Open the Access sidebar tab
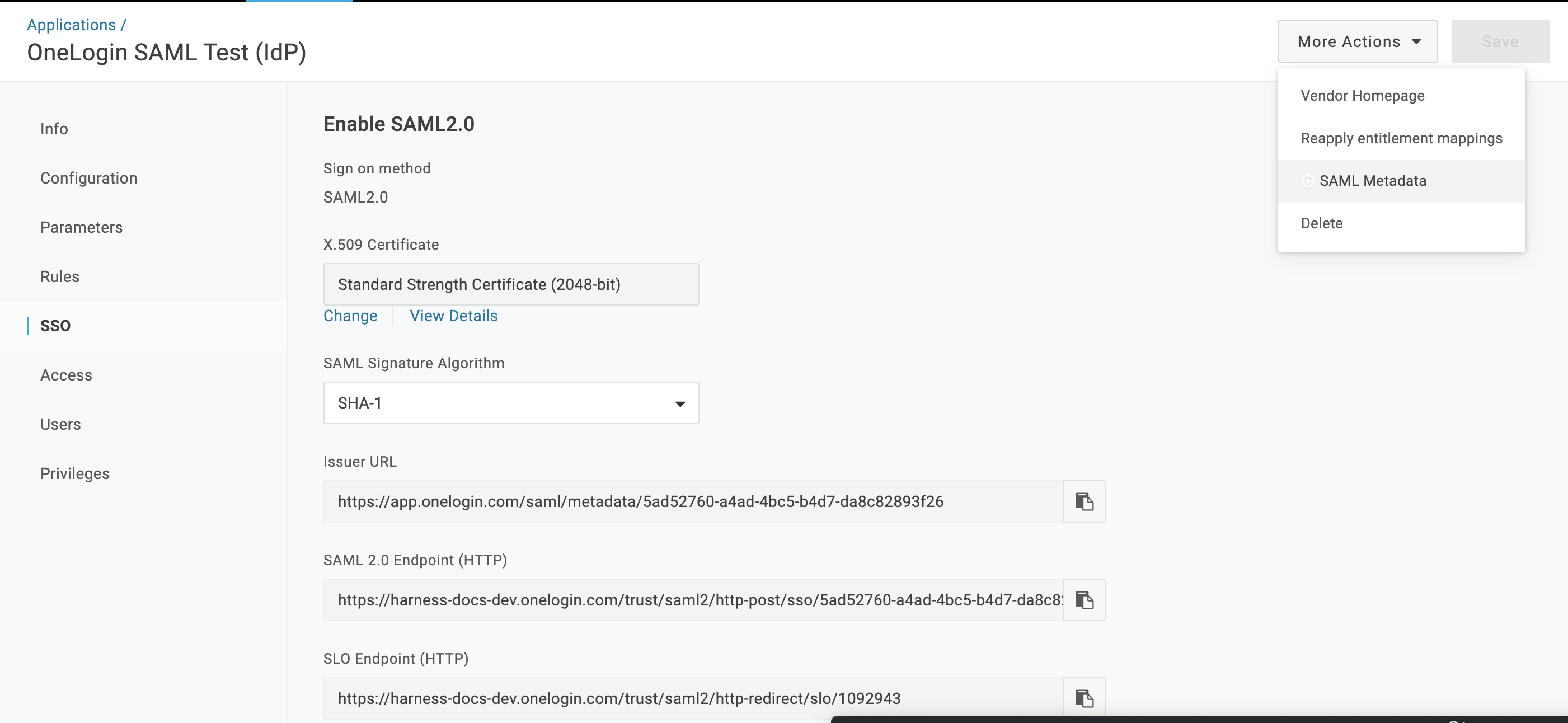This screenshot has height=723, width=1568. coord(67,375)
